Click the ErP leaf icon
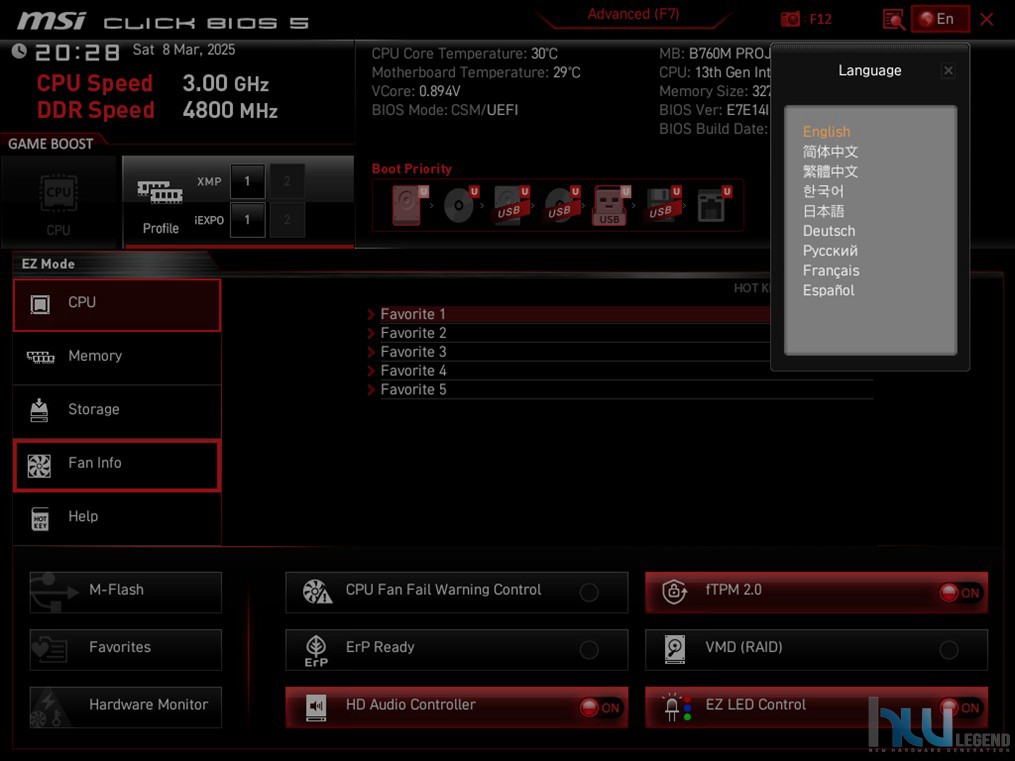The height and width of the screenshot is (761, 1015). (316, 650)
